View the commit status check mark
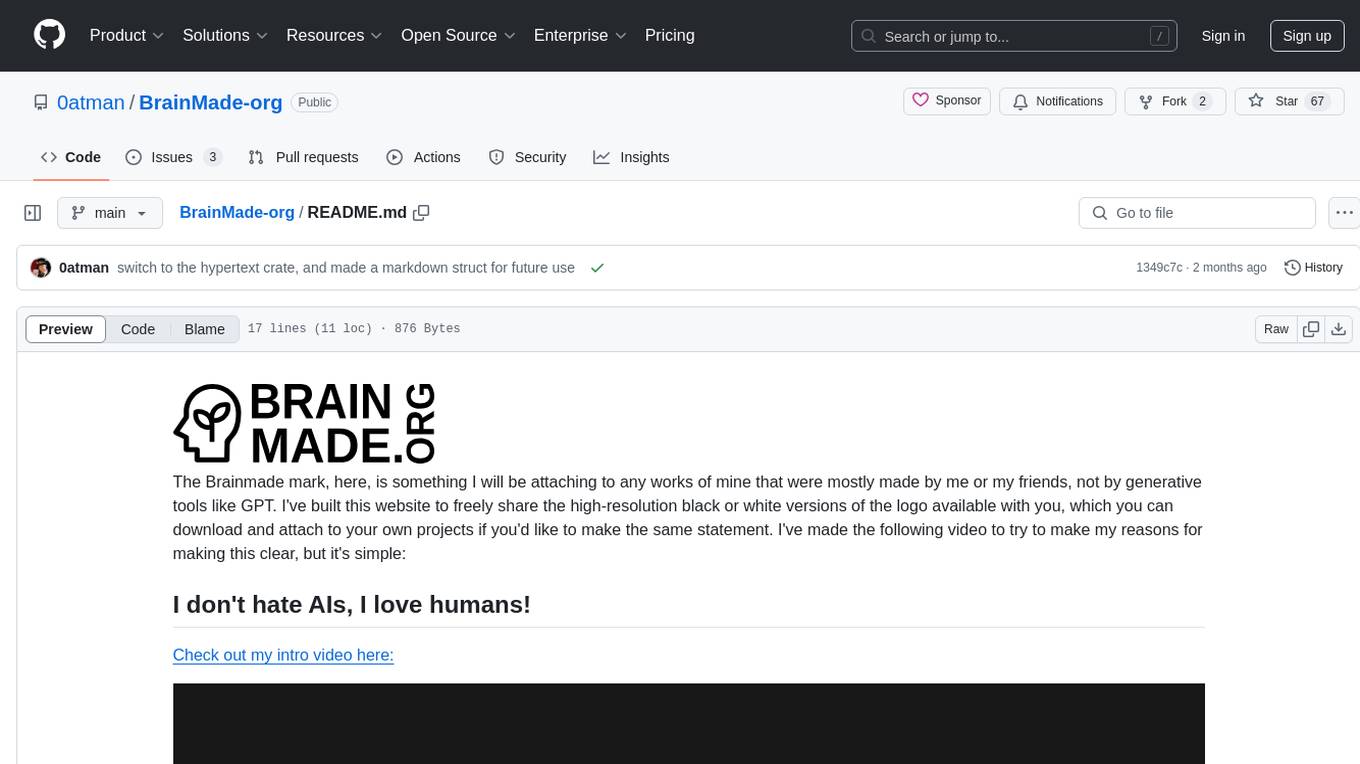1360x764 pixels. pyautogui.click(x=597, y=268)
